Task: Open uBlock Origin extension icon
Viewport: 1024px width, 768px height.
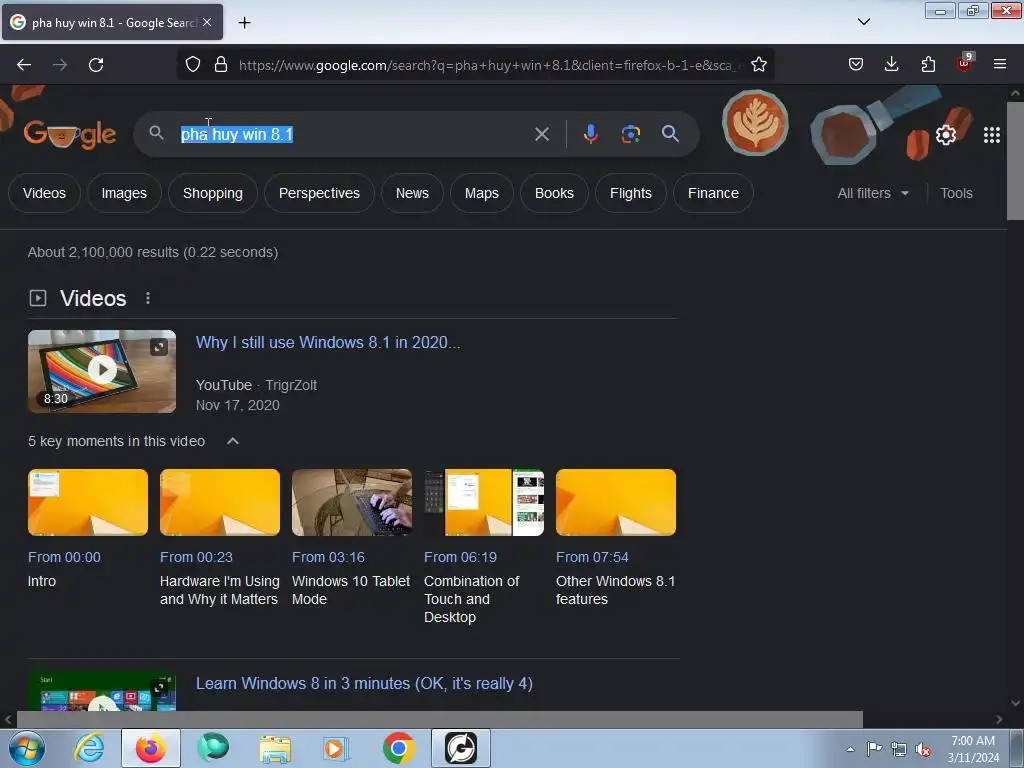Action: (964, 63)
